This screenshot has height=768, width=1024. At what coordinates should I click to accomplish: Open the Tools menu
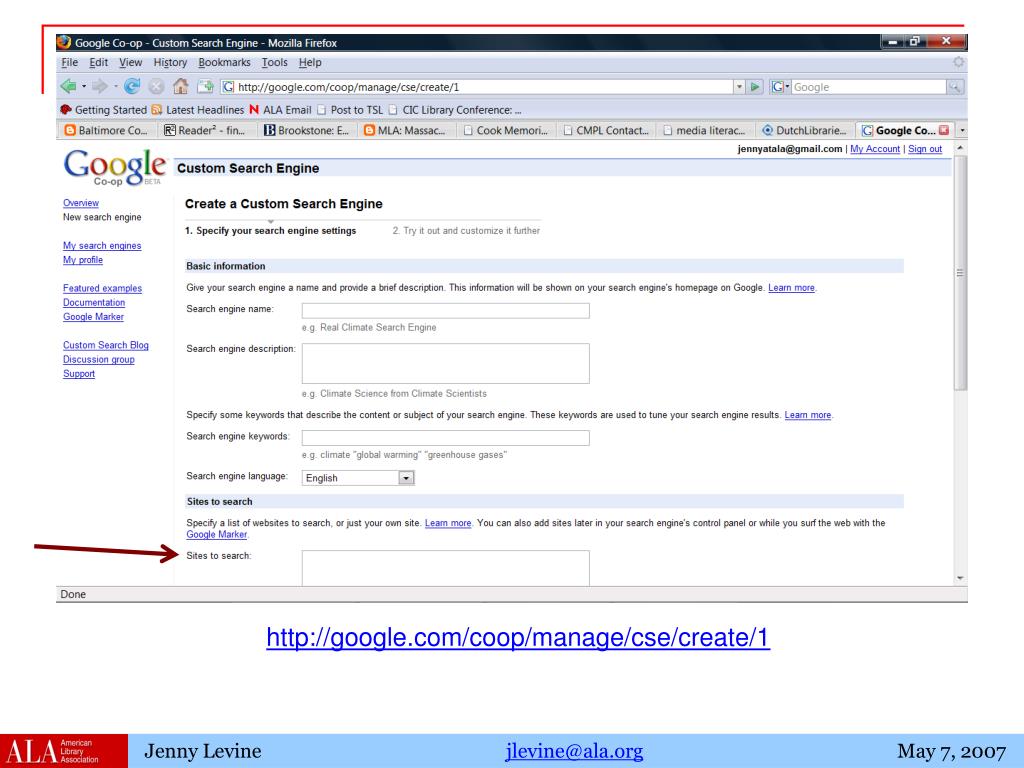pos(274,63)
